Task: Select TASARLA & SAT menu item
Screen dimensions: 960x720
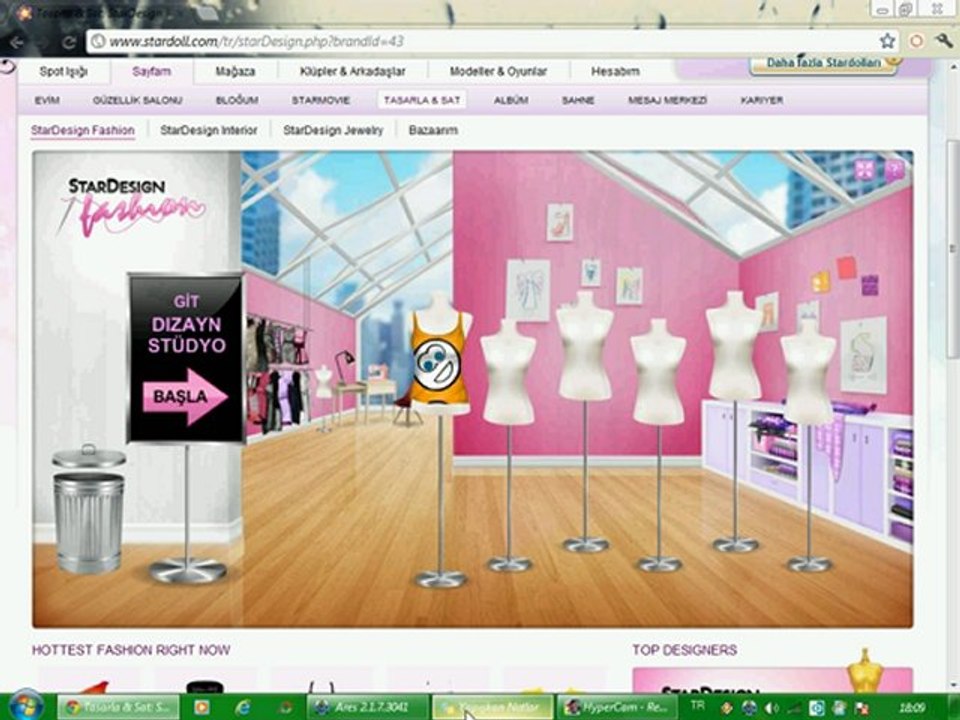Action: tap(422, 100)
